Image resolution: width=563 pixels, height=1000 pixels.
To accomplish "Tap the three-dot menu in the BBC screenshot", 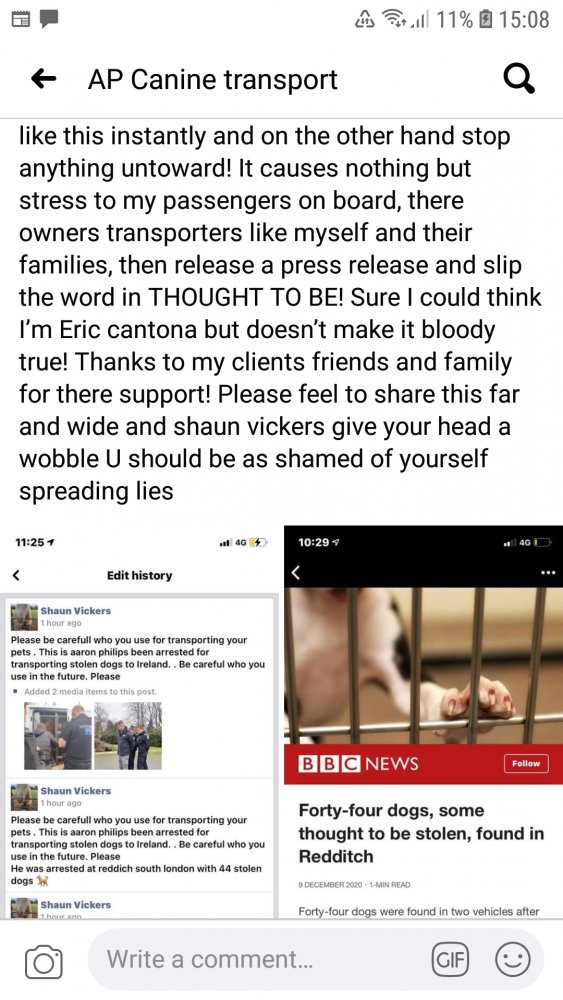I will coord(547,573).
